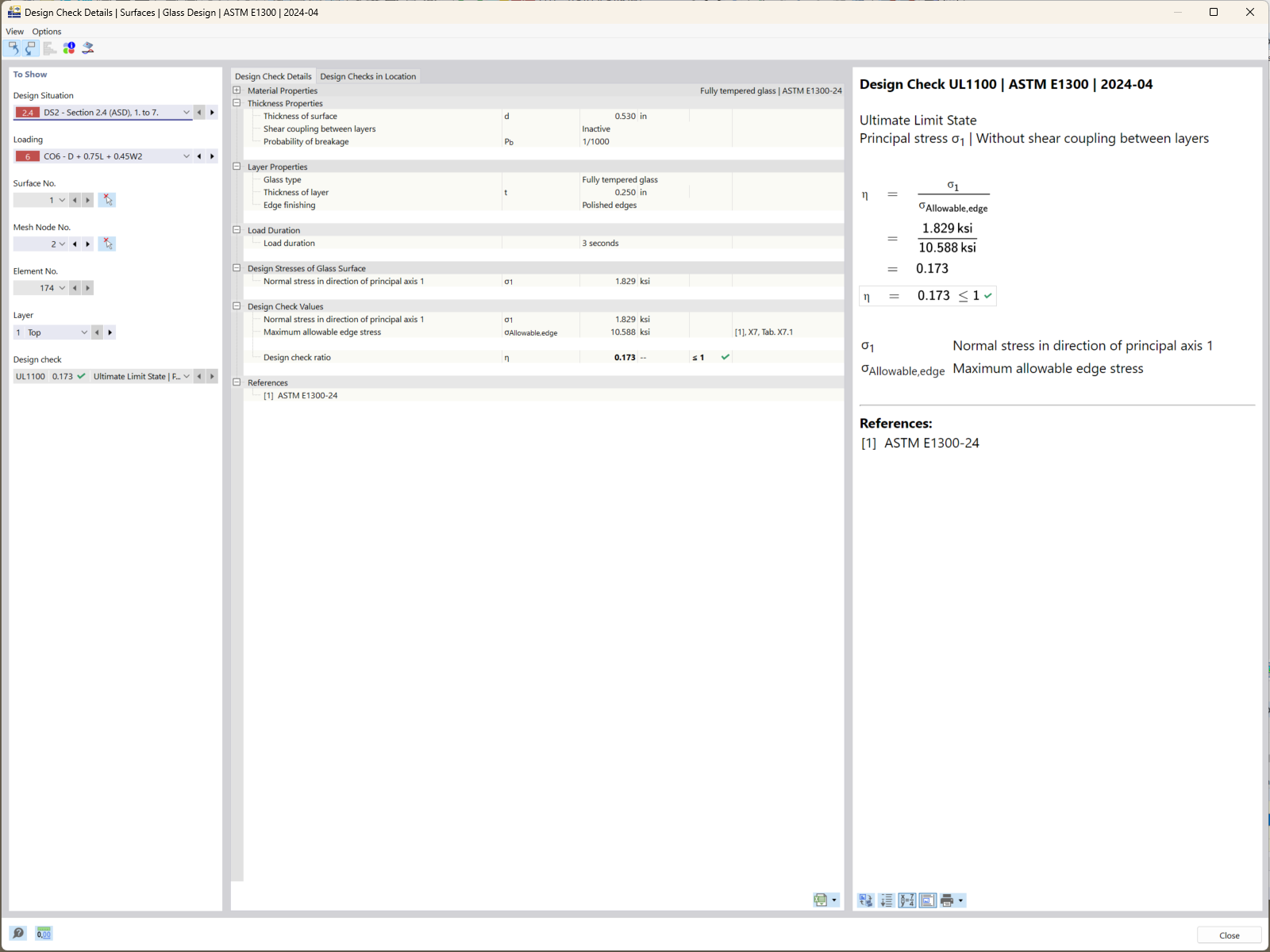Click the sync selection icon near print button

click(x=865, y=900)
